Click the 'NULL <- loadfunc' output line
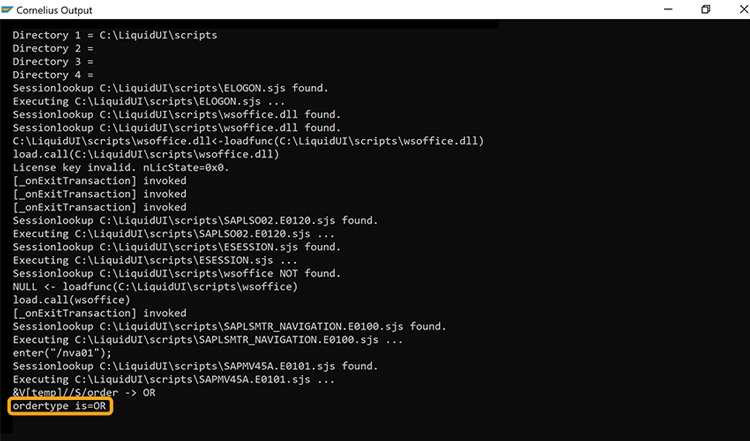The width and height of the screenshot is (750, 441). click(155, 287)
